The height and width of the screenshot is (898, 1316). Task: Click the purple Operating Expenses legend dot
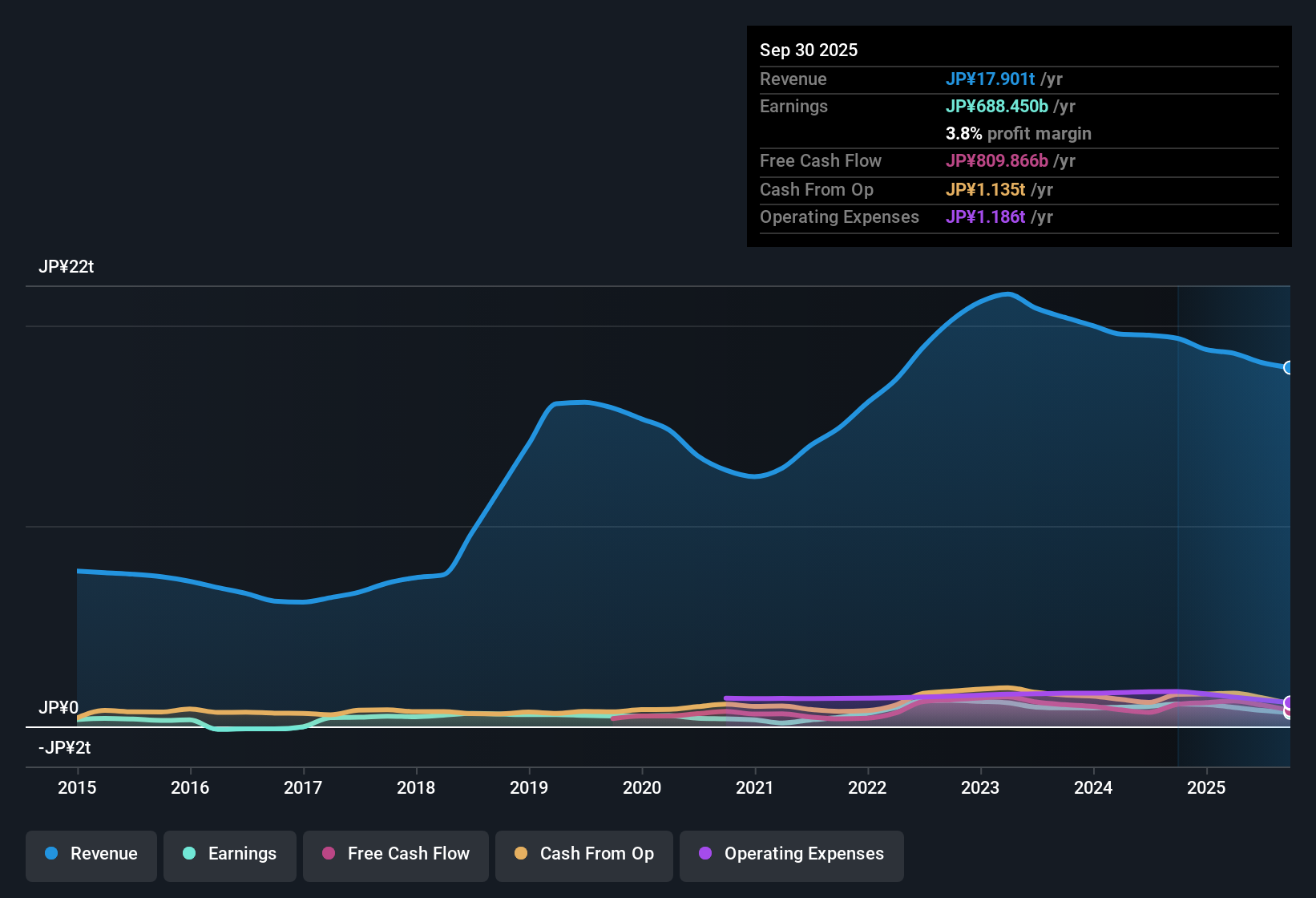705,854
